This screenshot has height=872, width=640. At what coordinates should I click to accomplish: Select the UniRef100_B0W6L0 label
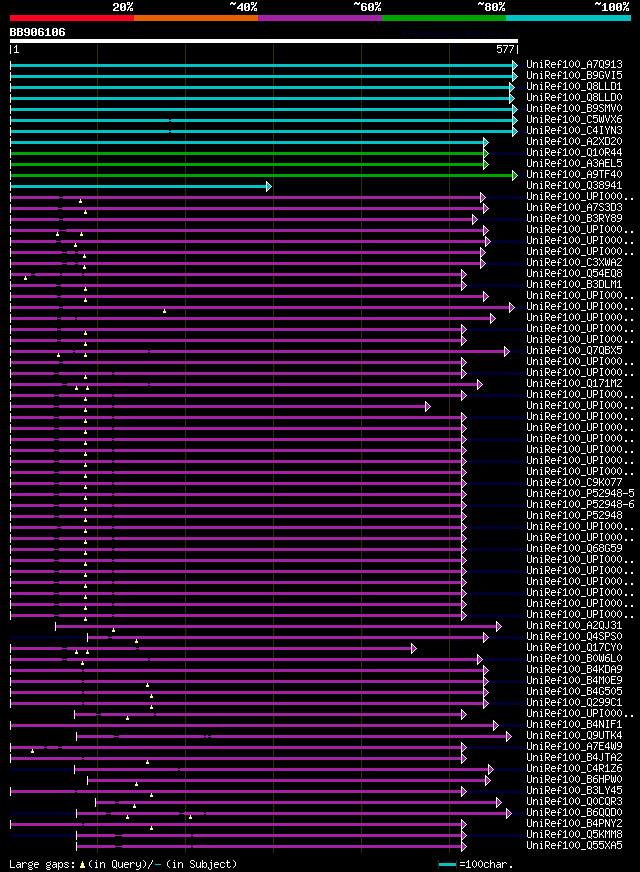click(574, 658)
